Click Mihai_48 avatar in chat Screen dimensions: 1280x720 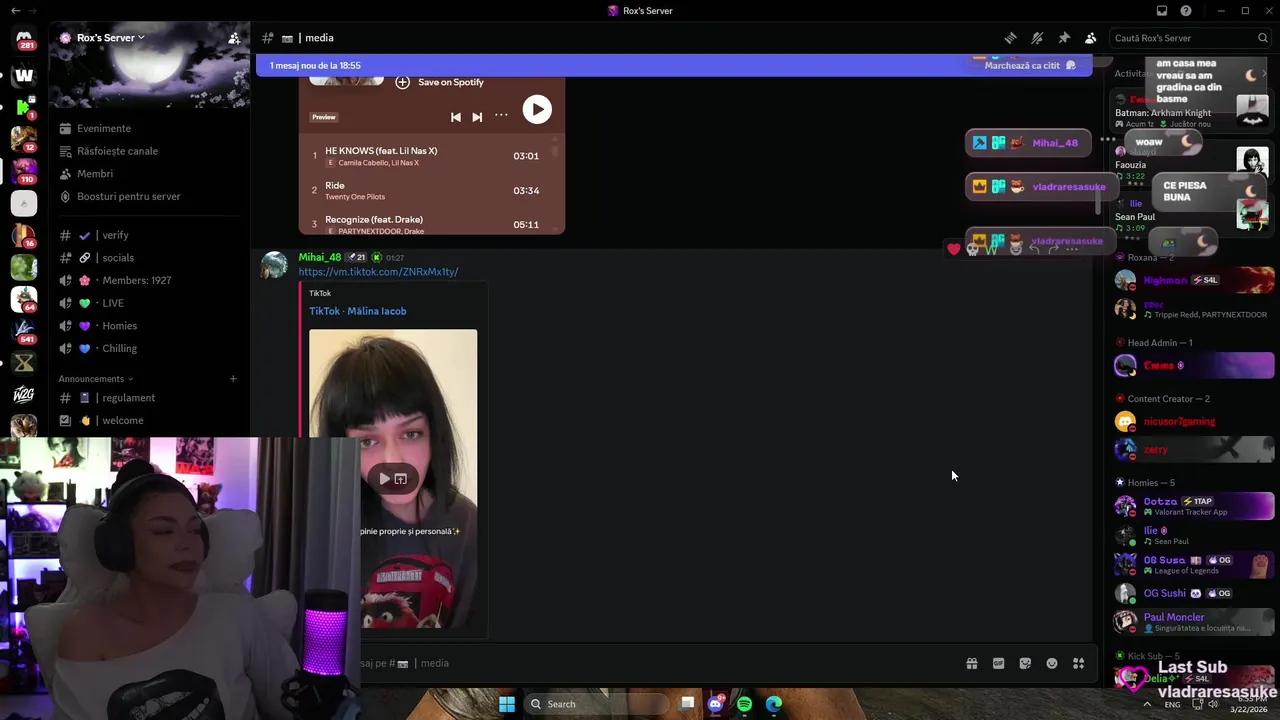click(x=274, y=265)
